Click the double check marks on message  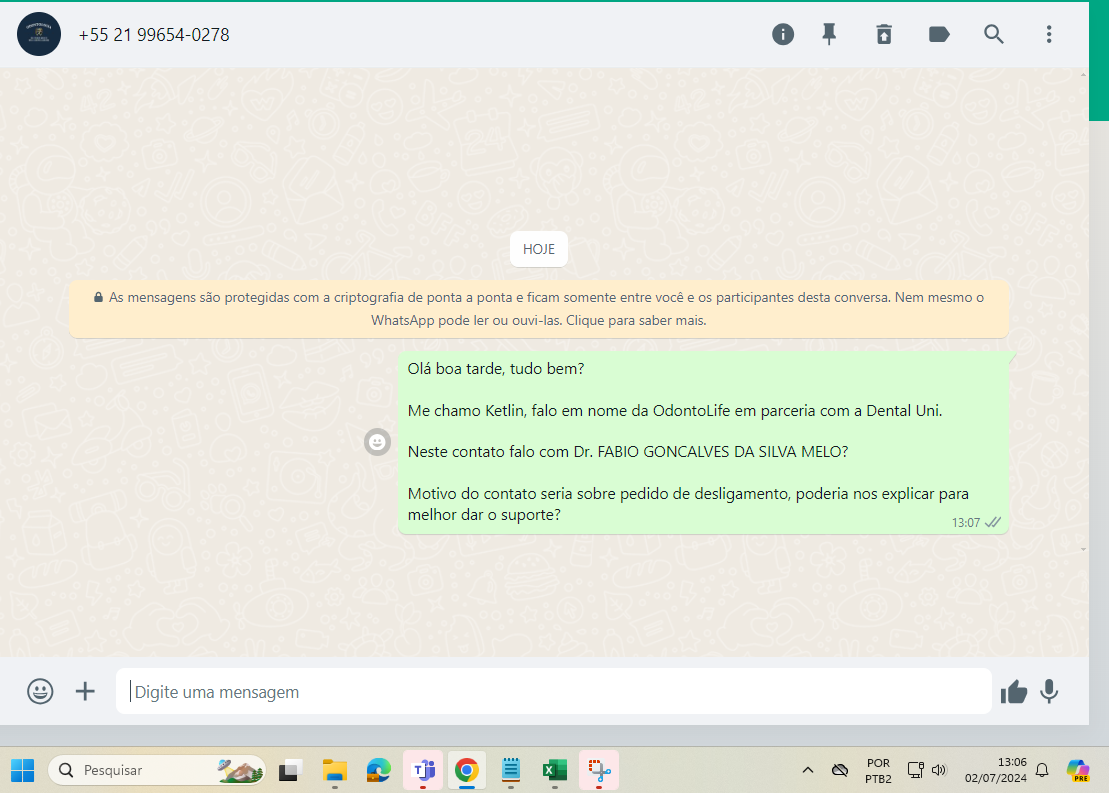[x=993, y=523]
